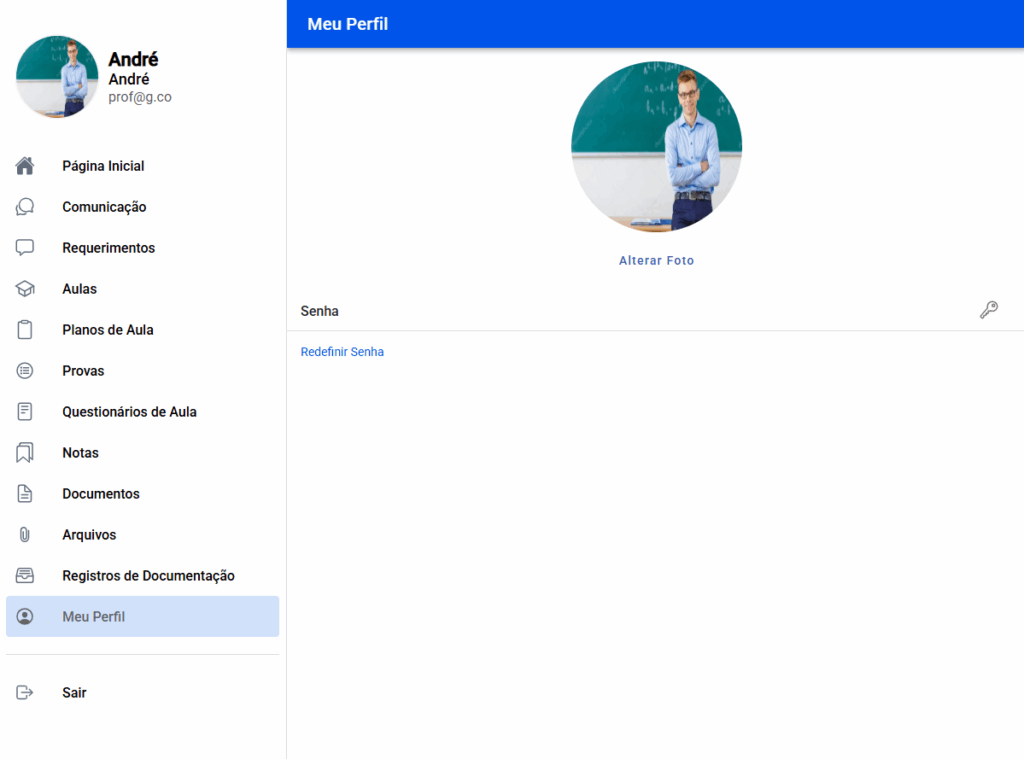Click the Registros de Documentação inbox icon
This screenshot has width=1024, height=759.
pyautogui.click(x=25, y=576)
